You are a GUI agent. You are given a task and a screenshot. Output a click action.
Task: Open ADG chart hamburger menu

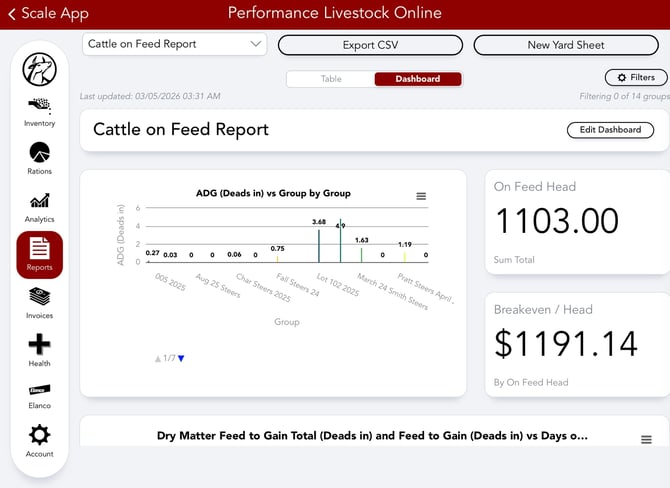pyautogui.click(x=421, y=196)
